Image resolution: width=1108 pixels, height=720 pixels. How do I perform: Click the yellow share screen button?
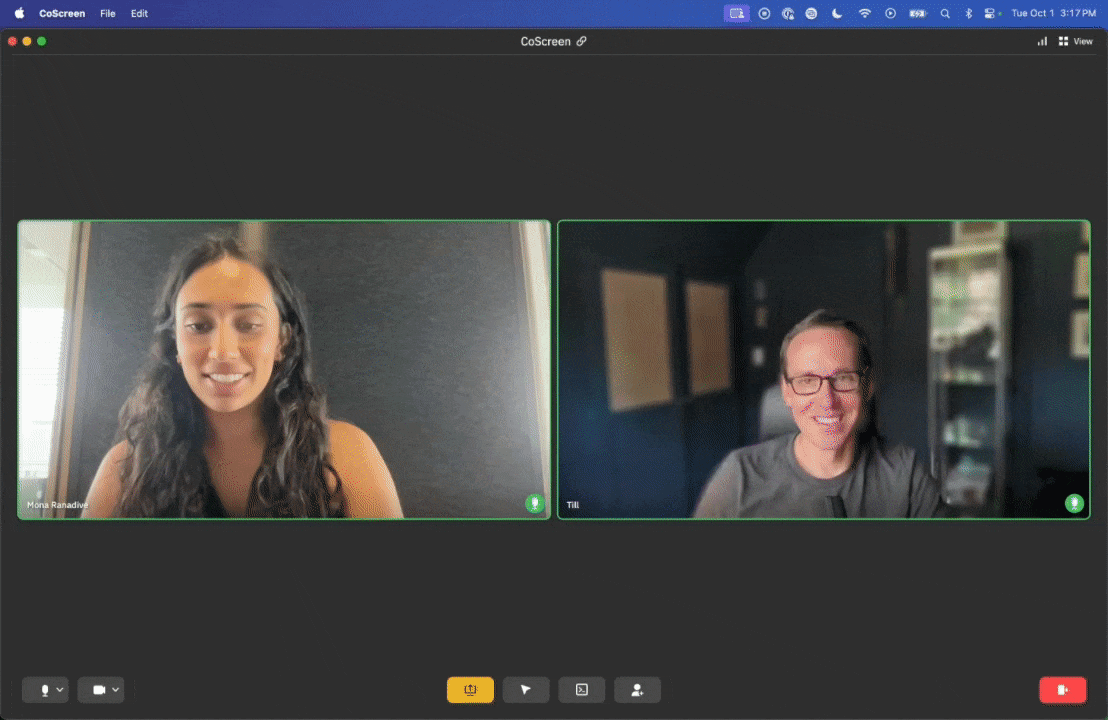(470, 690)
